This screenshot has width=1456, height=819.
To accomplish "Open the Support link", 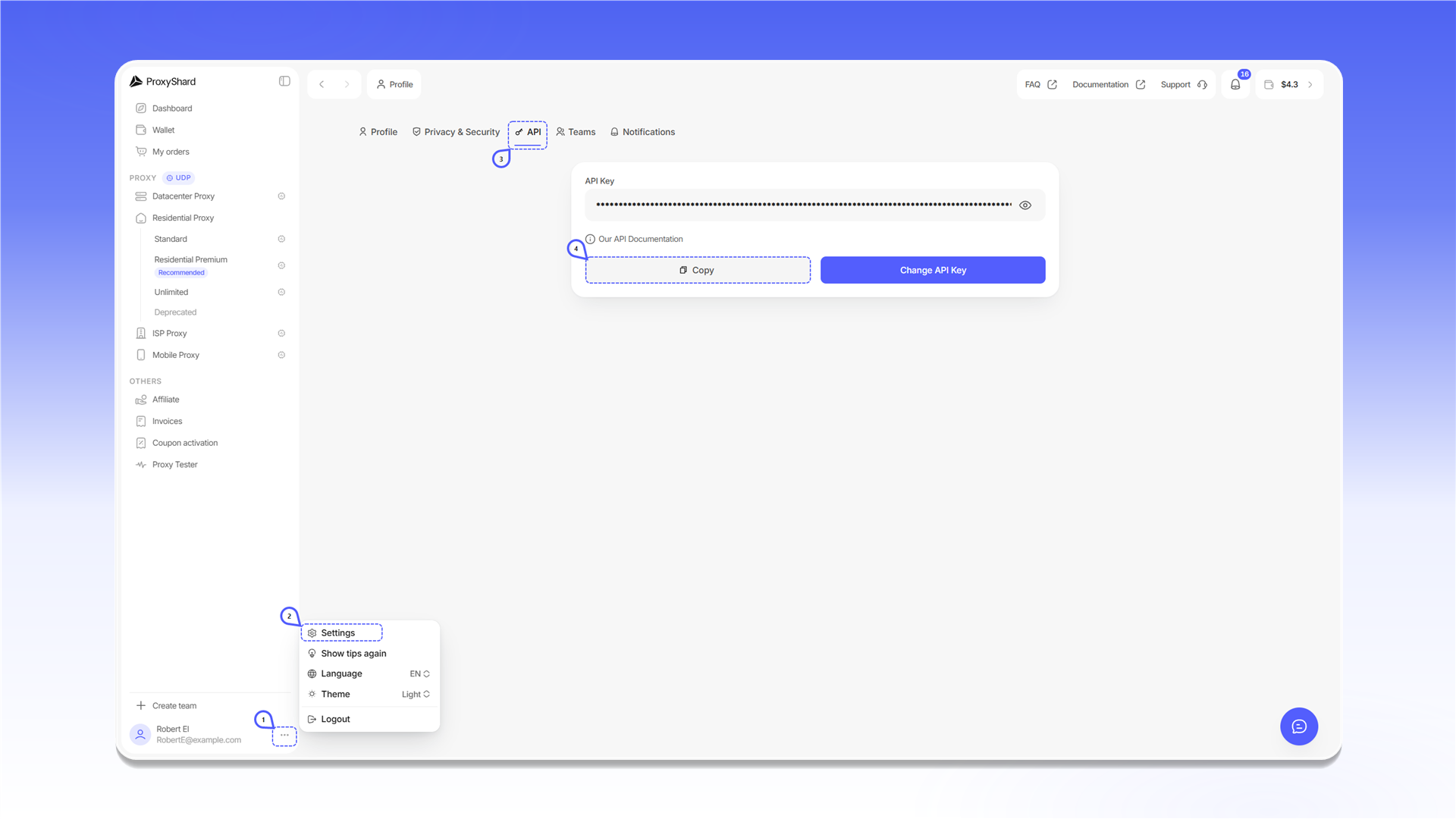I will [x=1183, y=84].
